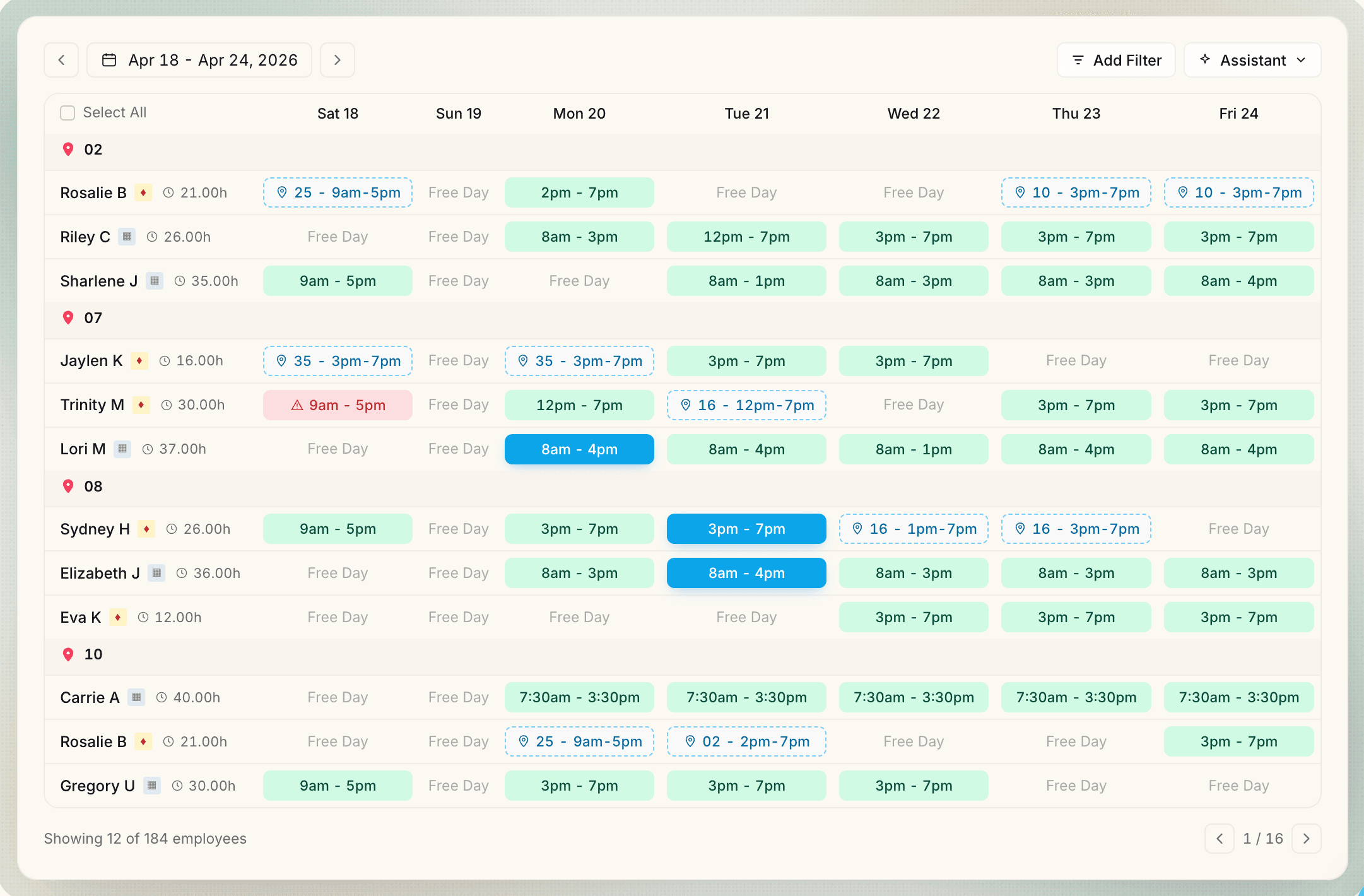Click the Tue 21 column header
This screenshot has width=1364, height=896.
tap(746, 114)
